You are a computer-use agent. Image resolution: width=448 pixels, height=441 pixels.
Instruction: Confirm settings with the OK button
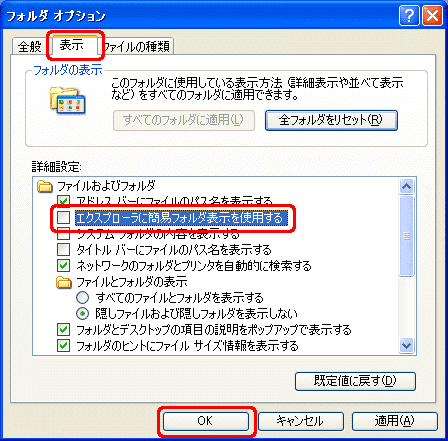(206, 421)
